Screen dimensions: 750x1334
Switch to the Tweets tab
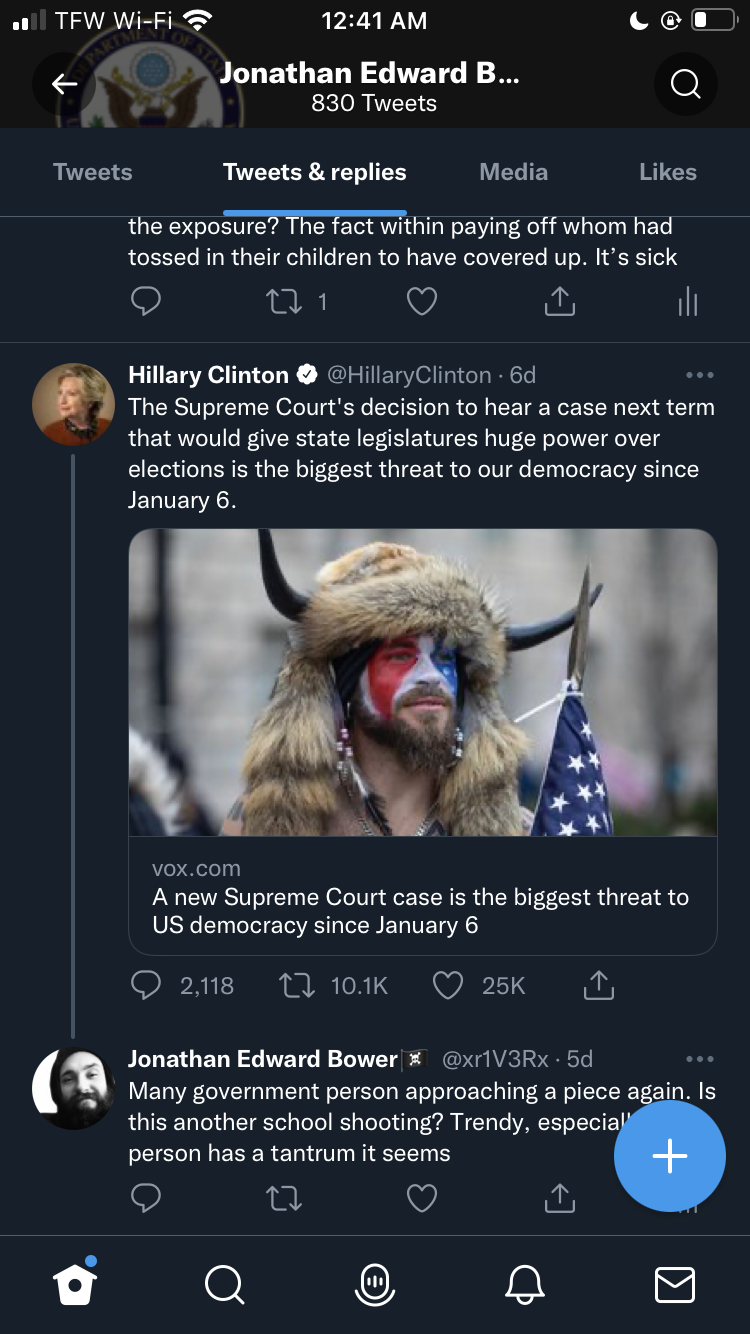[x=92, y=172]
